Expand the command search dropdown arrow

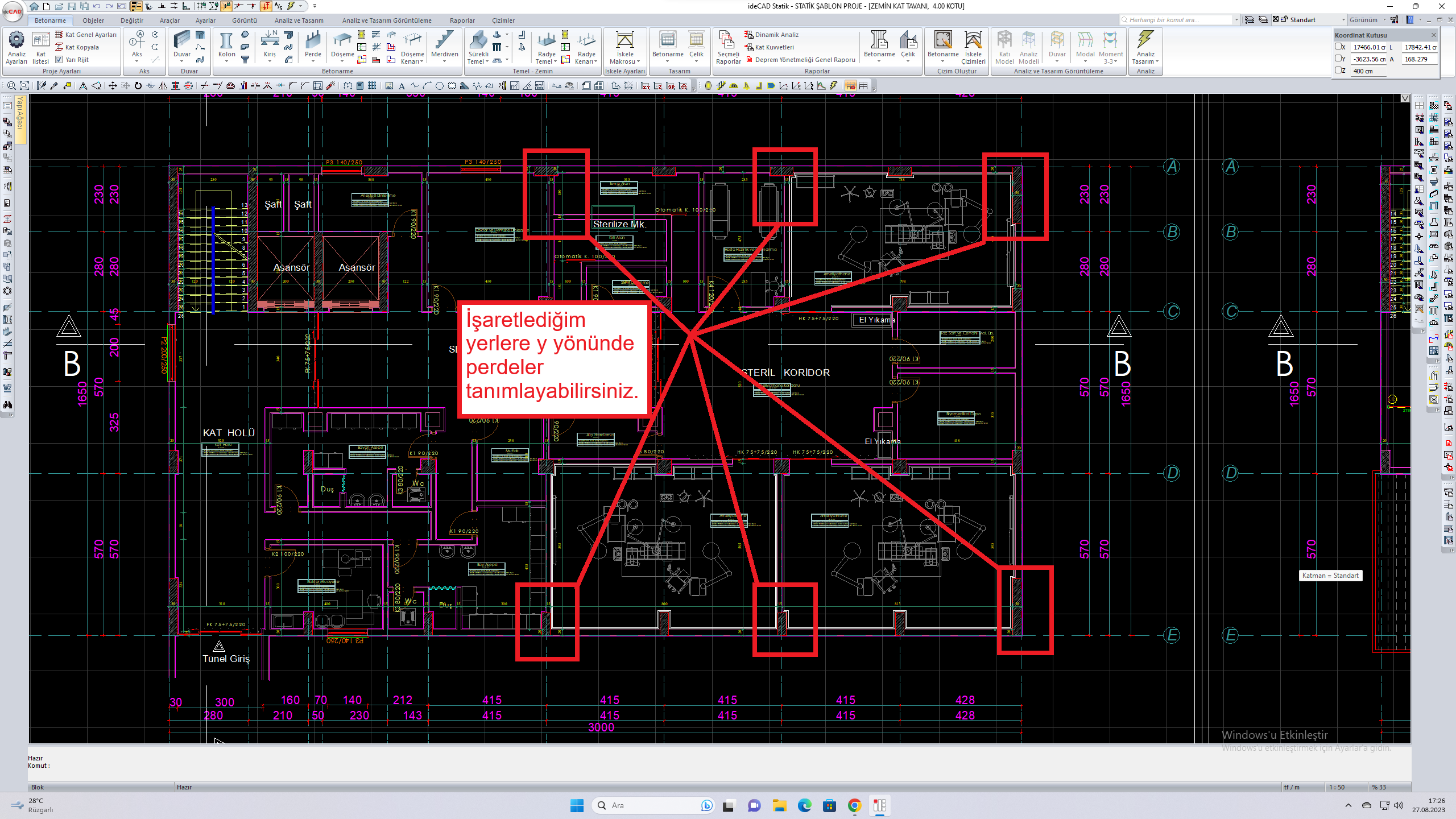point(1236,20)
